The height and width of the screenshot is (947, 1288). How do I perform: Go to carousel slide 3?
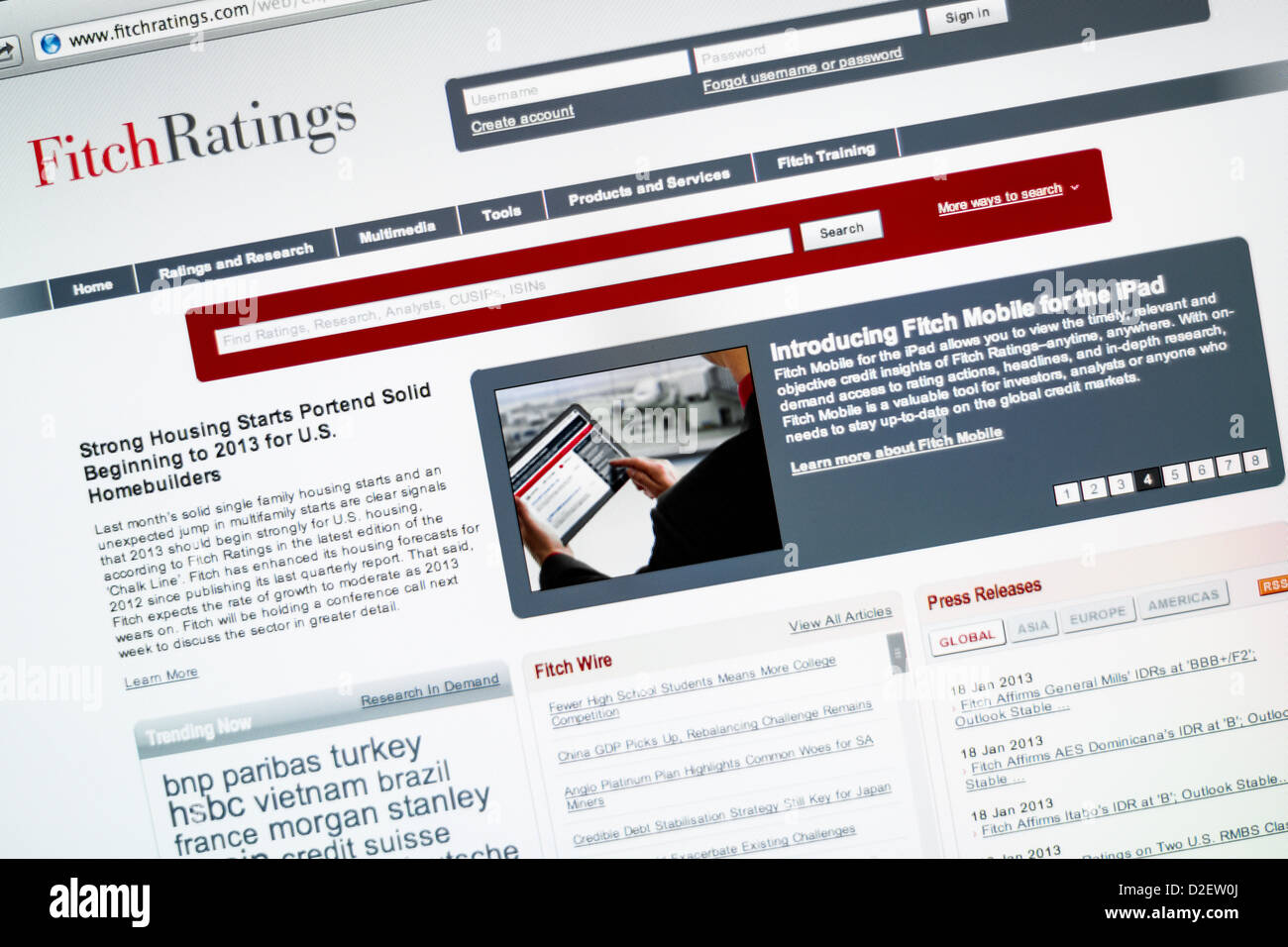click(x=1121, y=483)
